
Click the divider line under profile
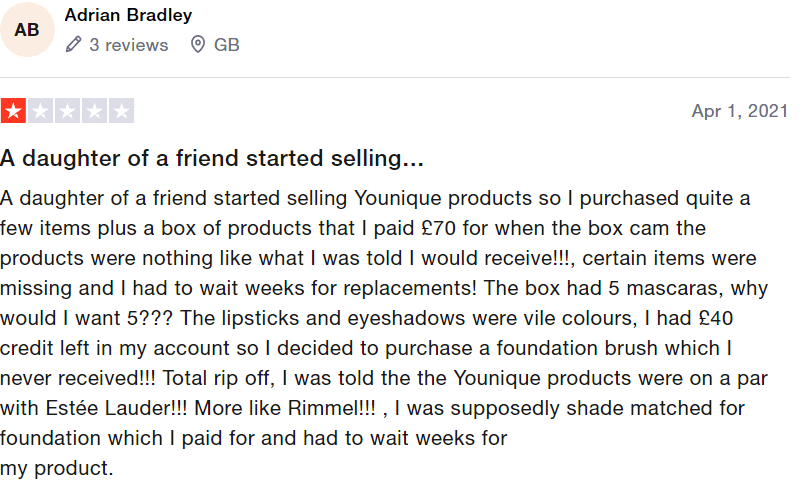pyautogui.click(x=395, y=78)
